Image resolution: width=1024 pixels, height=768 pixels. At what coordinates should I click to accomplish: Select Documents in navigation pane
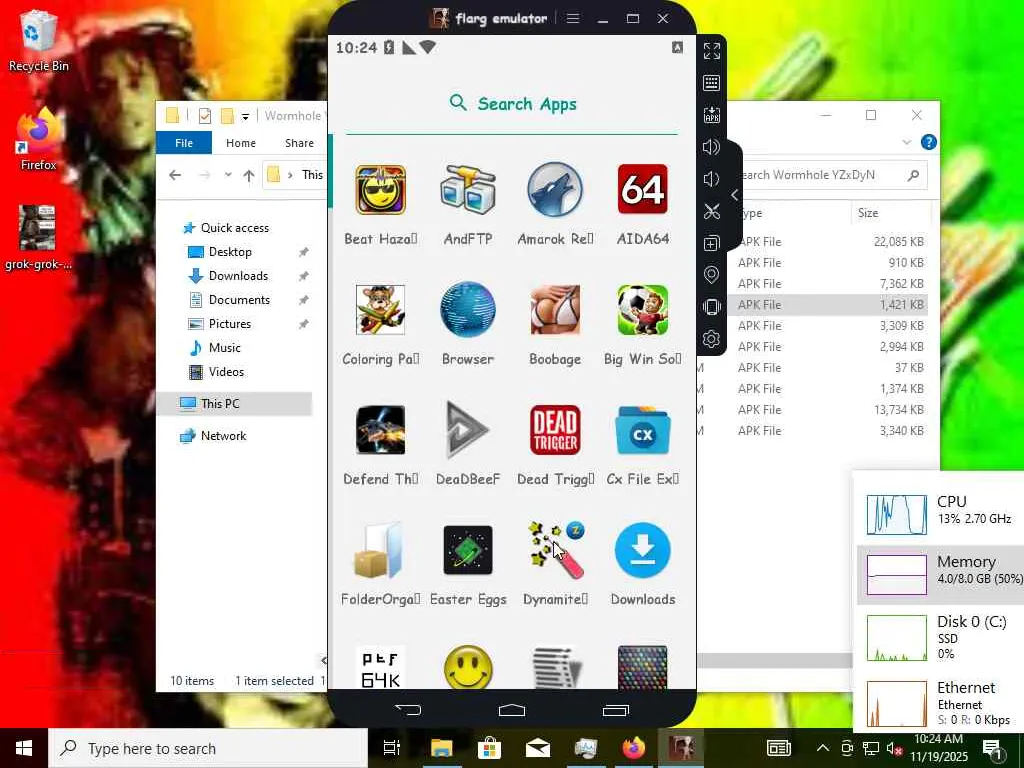[x=239, y=300]
